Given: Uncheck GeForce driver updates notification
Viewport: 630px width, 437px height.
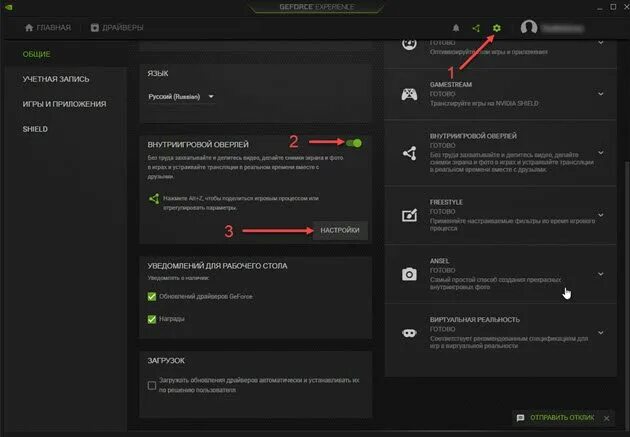Looking at the screenshot, I should pyautogui.click(x=152, y=296).
